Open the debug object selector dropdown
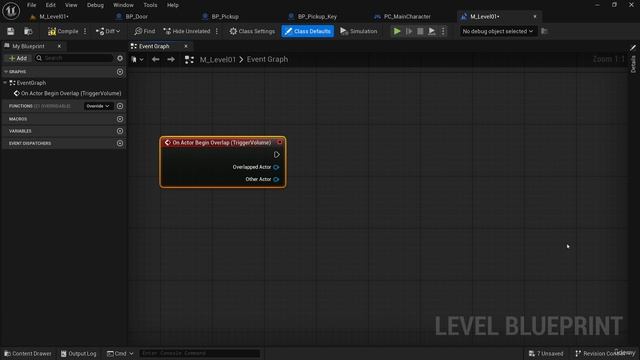Screen dimensions: 640x360 click(497, 31)
